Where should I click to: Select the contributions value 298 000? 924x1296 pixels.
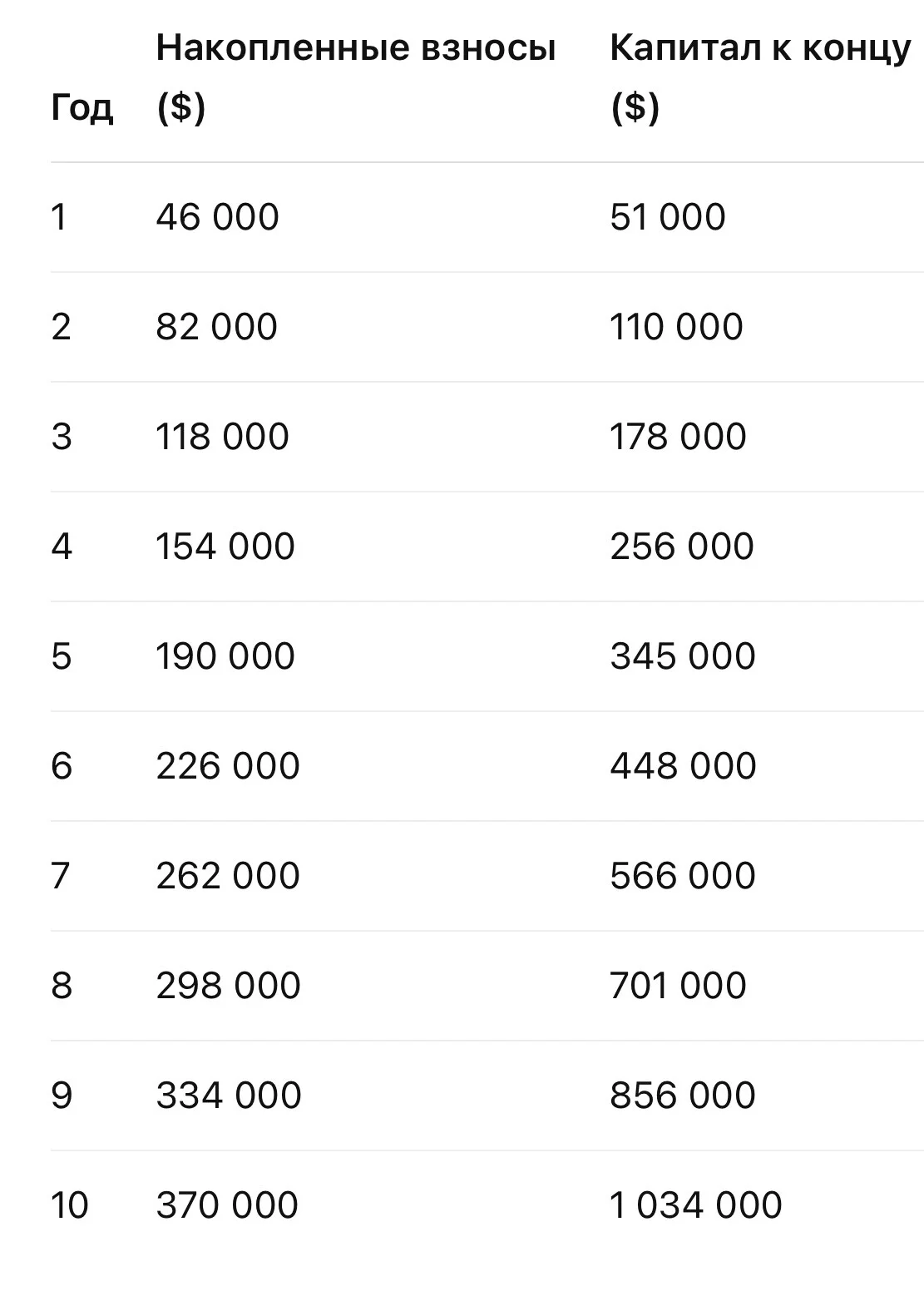(x=229, y=986)
